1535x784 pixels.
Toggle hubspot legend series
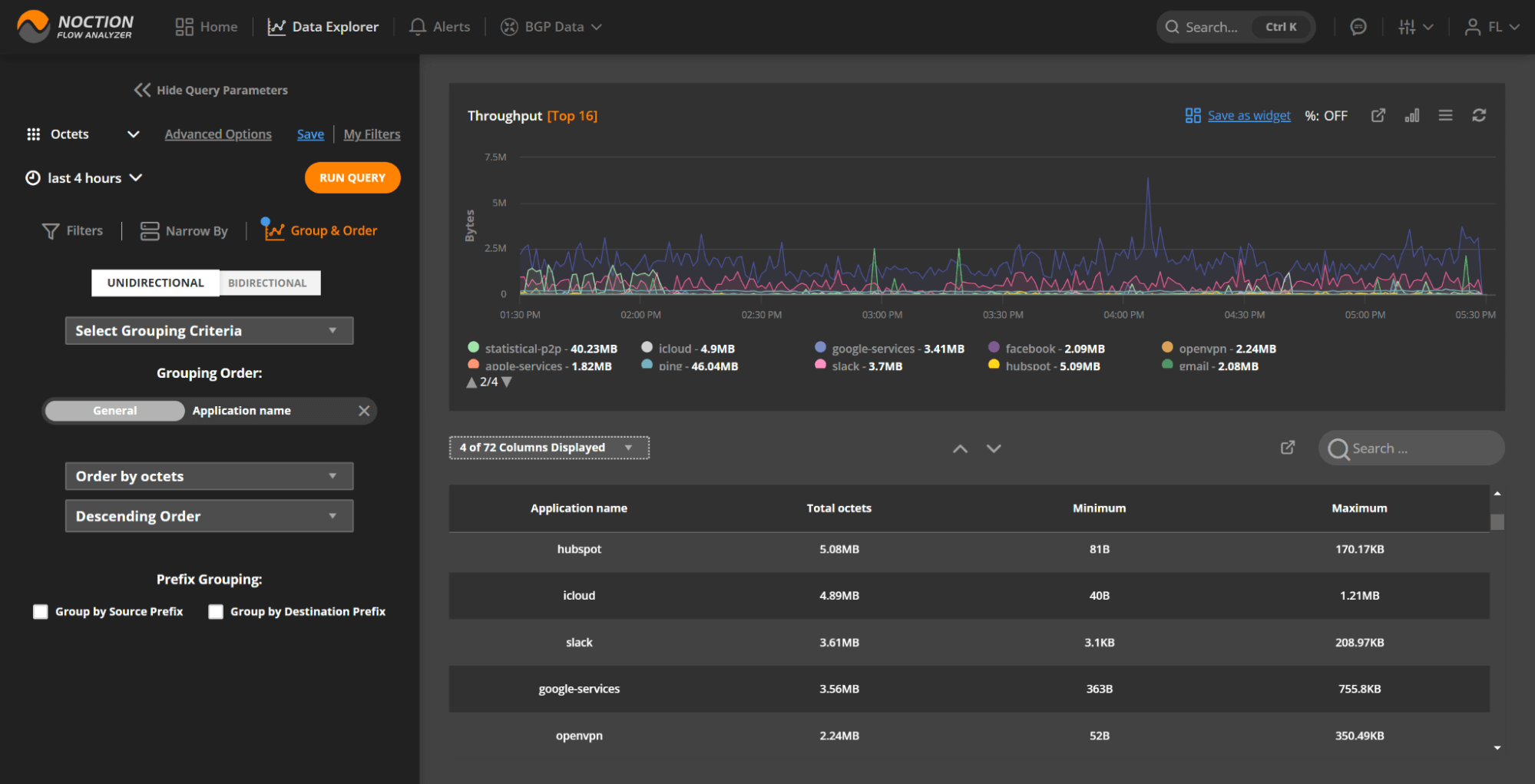pos(1044,366)
